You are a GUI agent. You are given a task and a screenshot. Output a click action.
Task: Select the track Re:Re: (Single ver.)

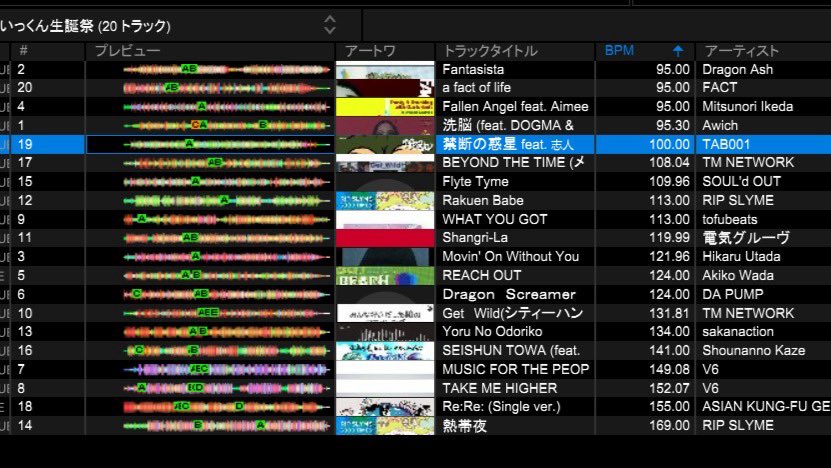(x=501, y=407)
